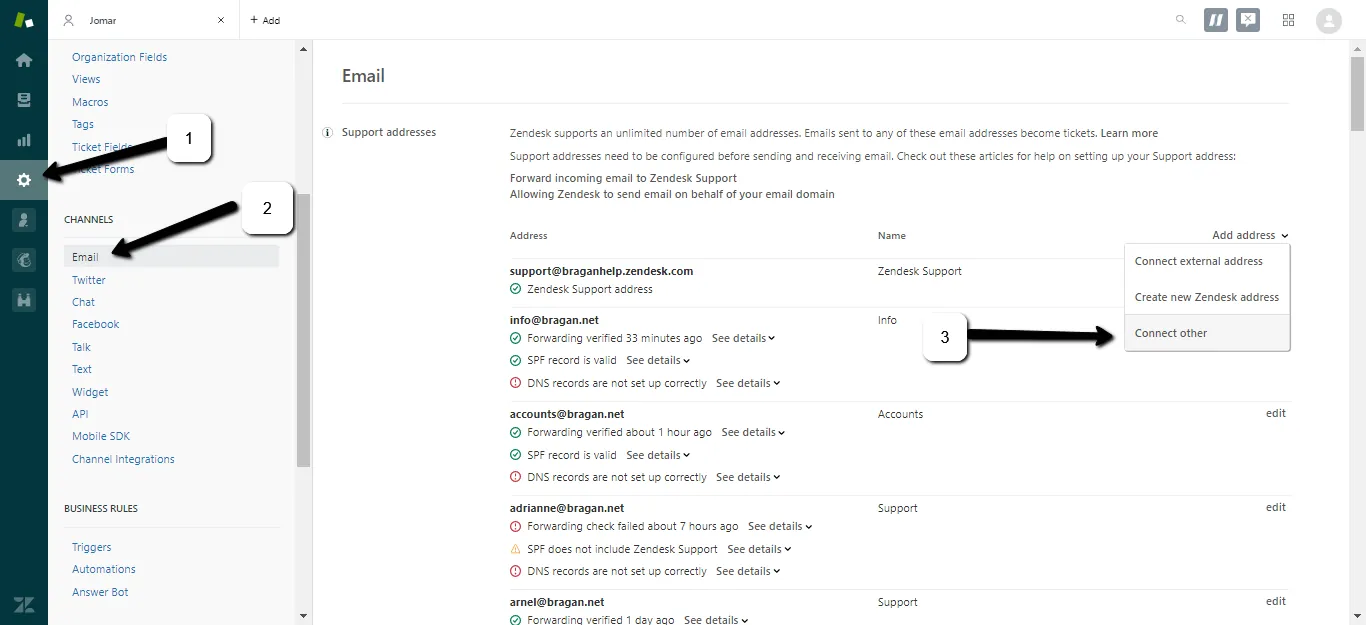Image resolution: width=1366 pixels, height=625 pixels.
Task: Open Tags in admin menu
Action: (x=83, y=125)
